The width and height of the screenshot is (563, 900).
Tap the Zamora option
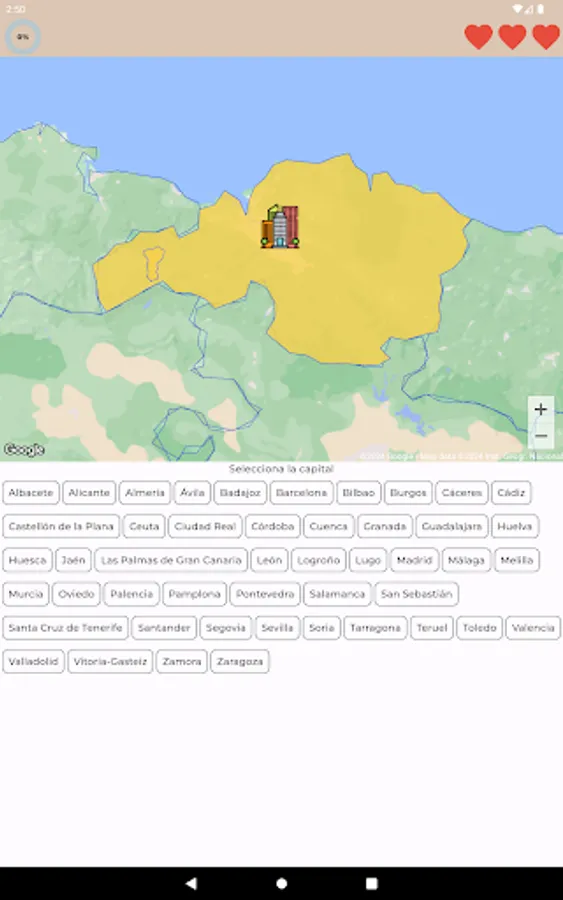181,662
